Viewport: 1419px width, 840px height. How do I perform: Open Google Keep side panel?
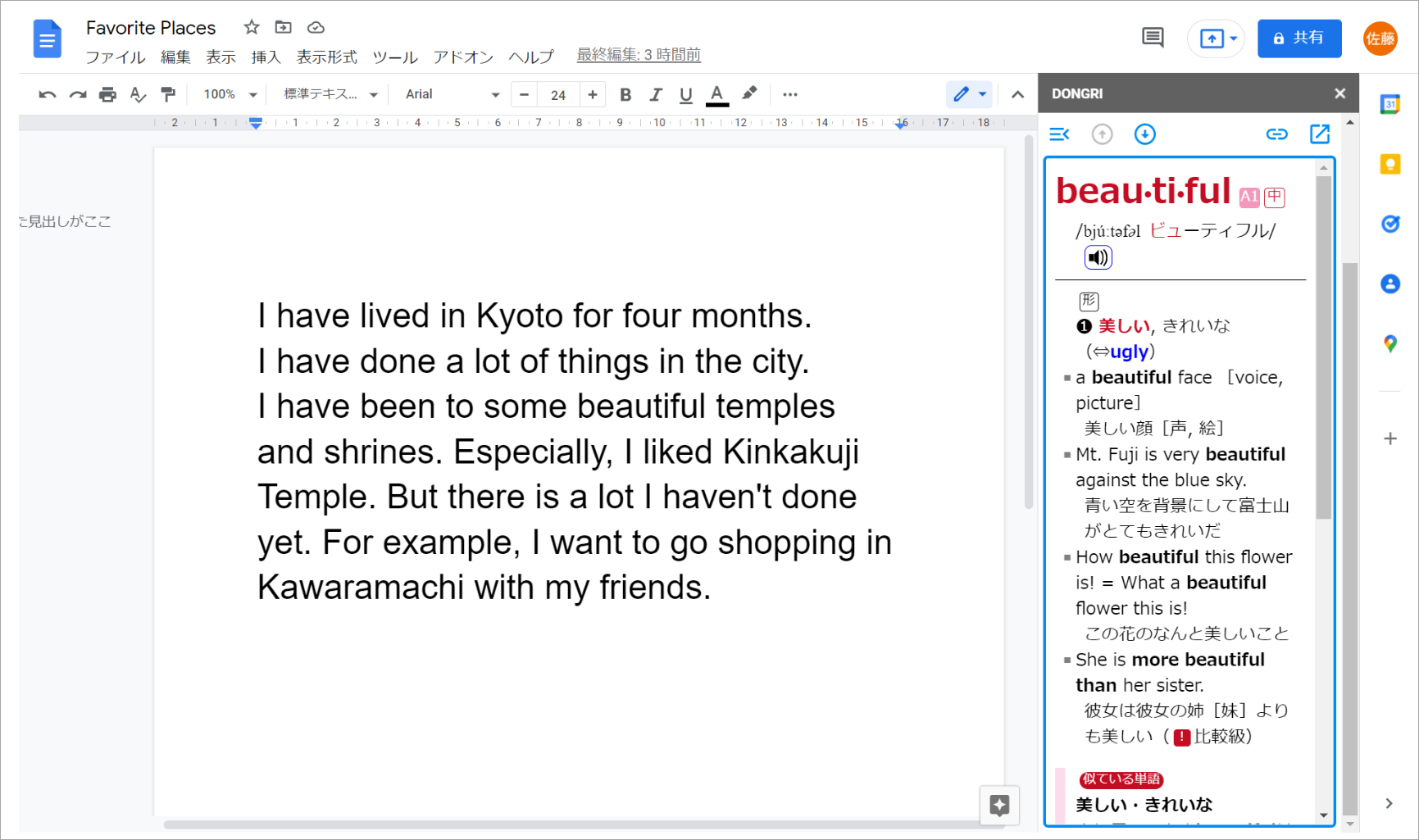click(x=1390, y=164)
